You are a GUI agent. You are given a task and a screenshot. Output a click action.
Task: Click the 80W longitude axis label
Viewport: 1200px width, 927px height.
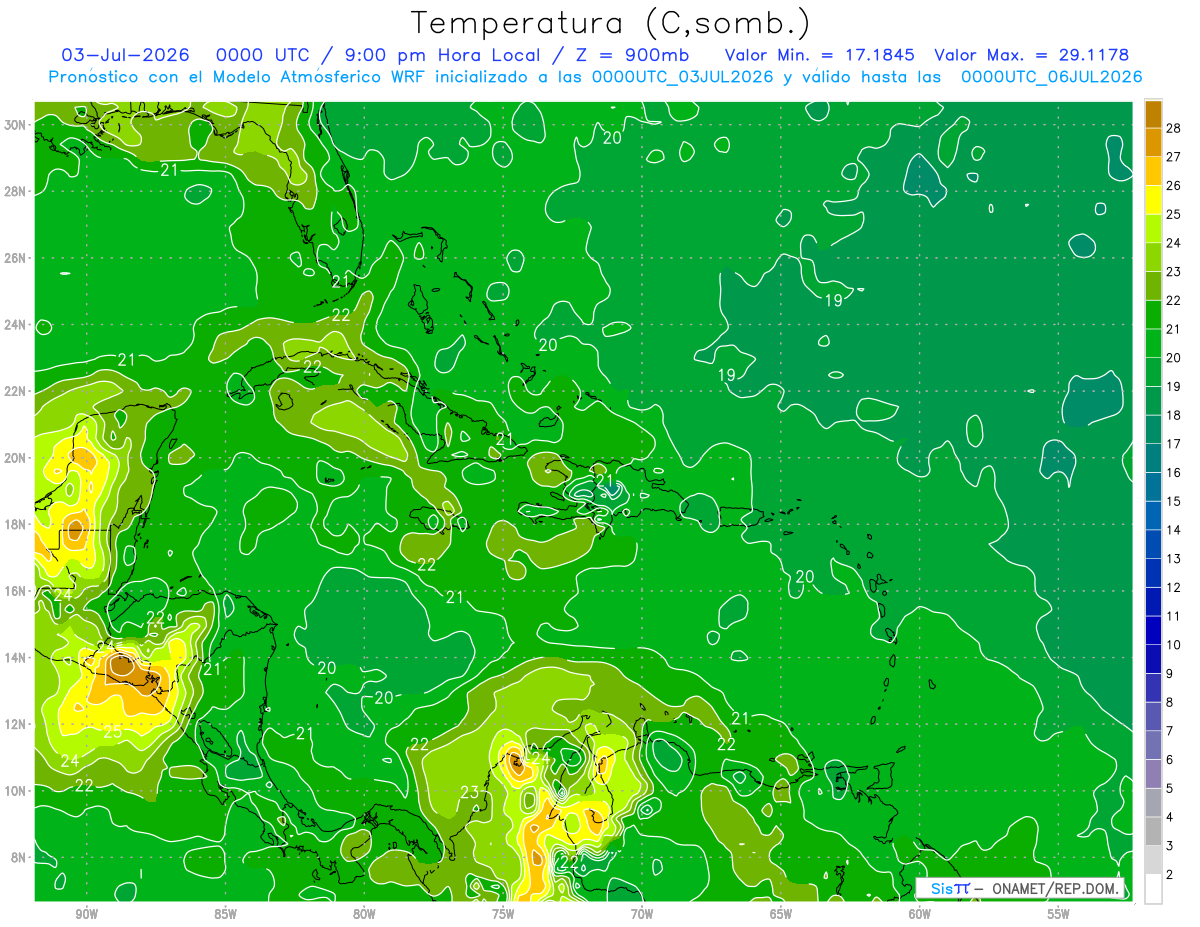click(x=364, y=914)
